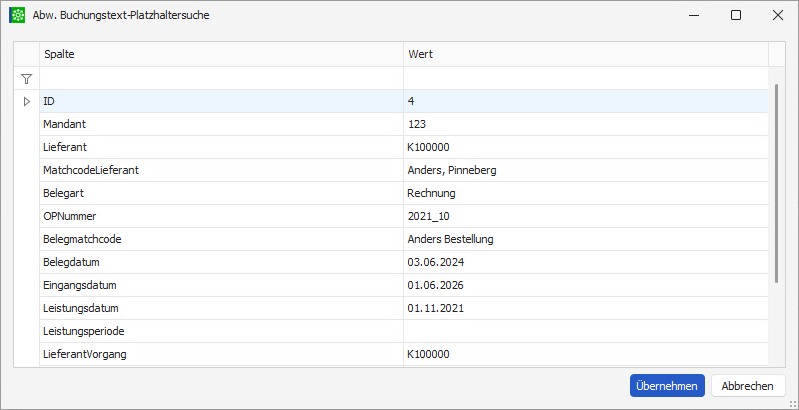
Task: Click the value 4 in ID row
Action: coord(411,101)
